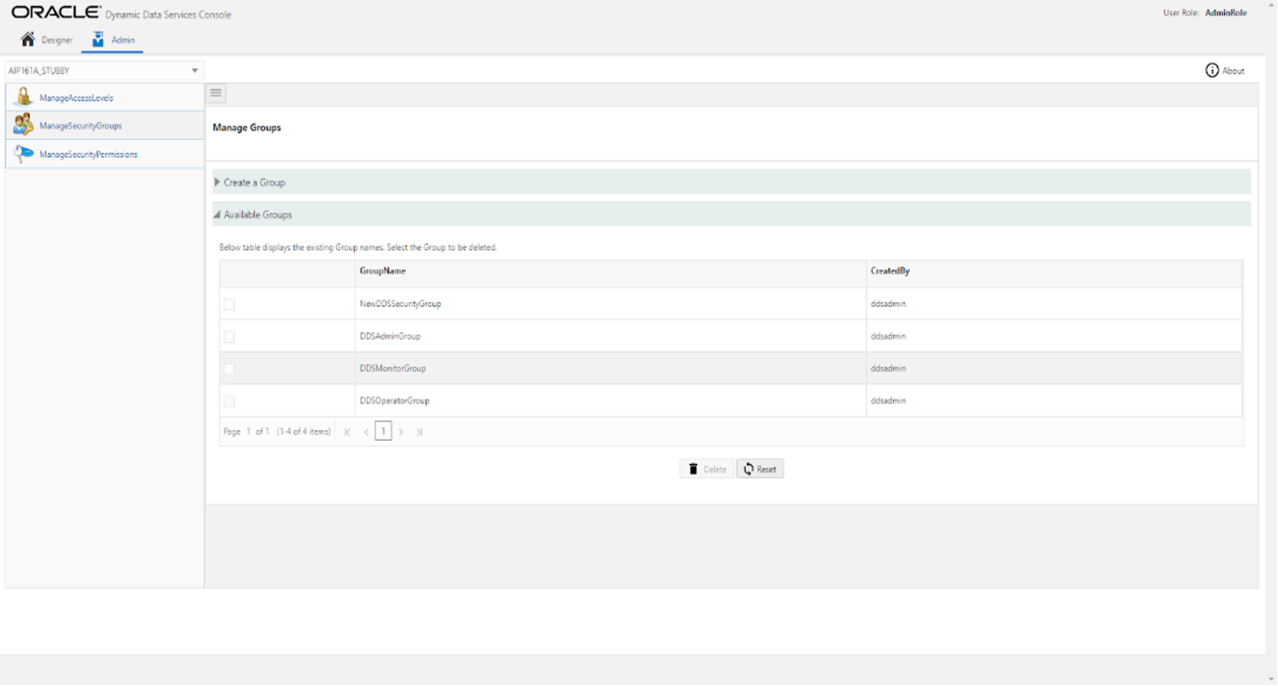This screenshot has width=1278, height=686.
Task: Switch to the Designer tab
Action: point(47,40)
